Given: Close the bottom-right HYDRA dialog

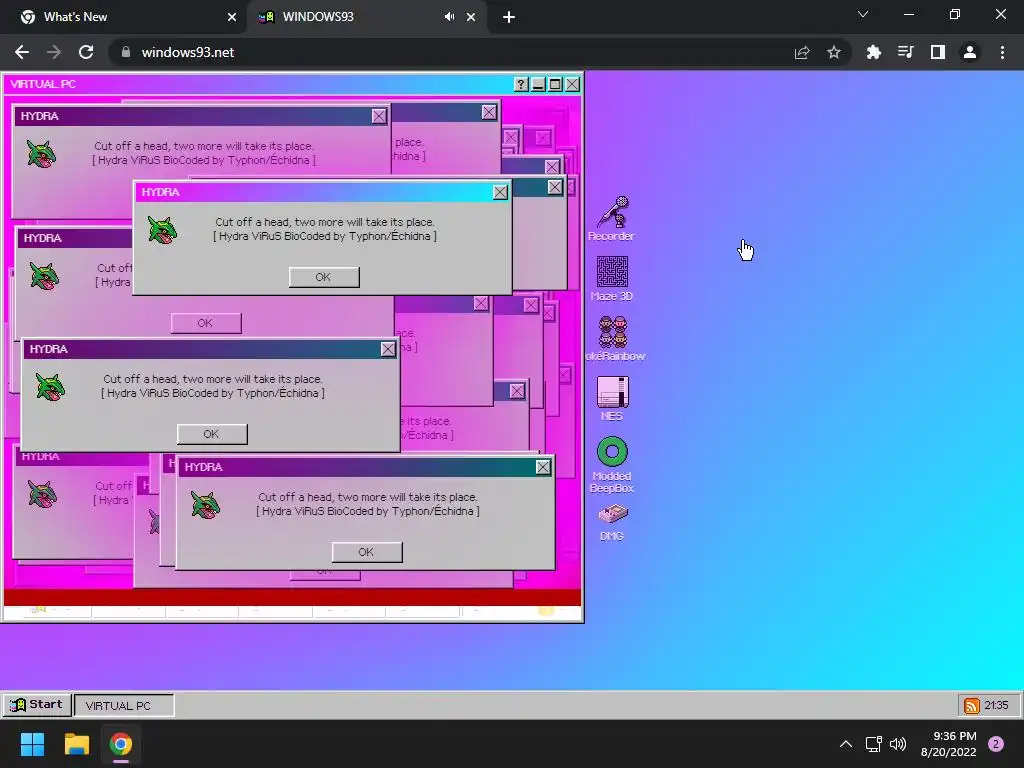Looking at the screenshot, I should 543,467.
